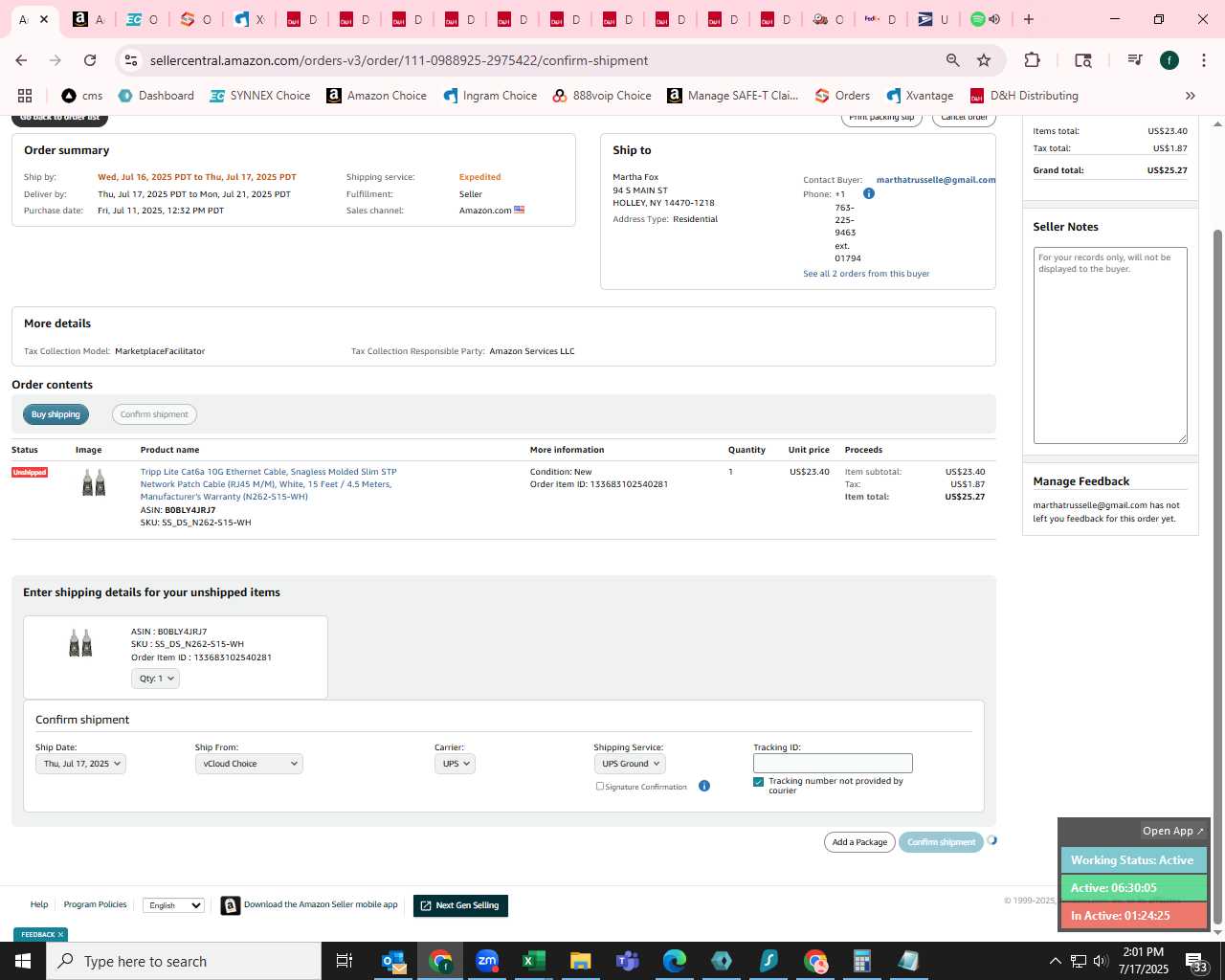Open the D&H Distributing bookmark

pyautogui.click(x=1024, y=96)
